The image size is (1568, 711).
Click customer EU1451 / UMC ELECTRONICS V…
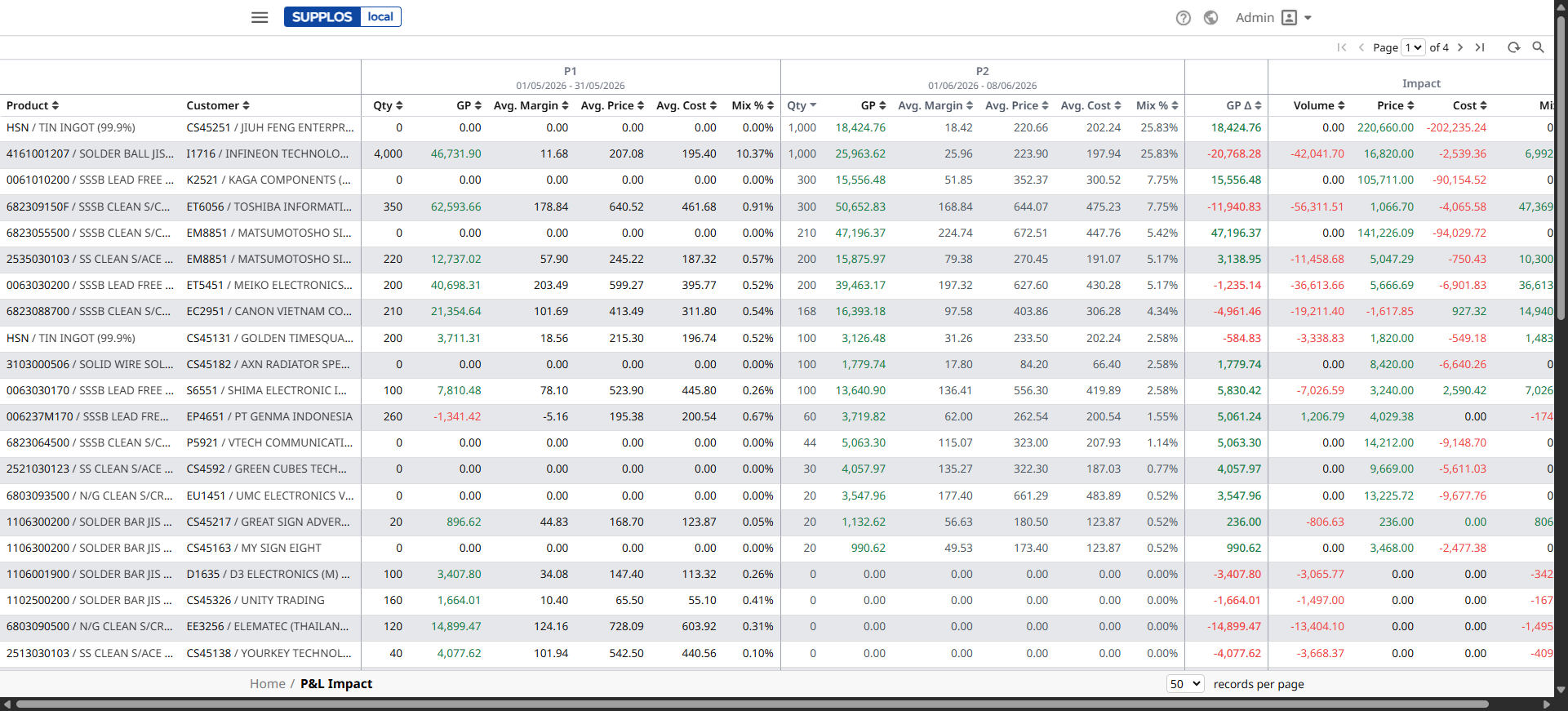pos(270,495)
